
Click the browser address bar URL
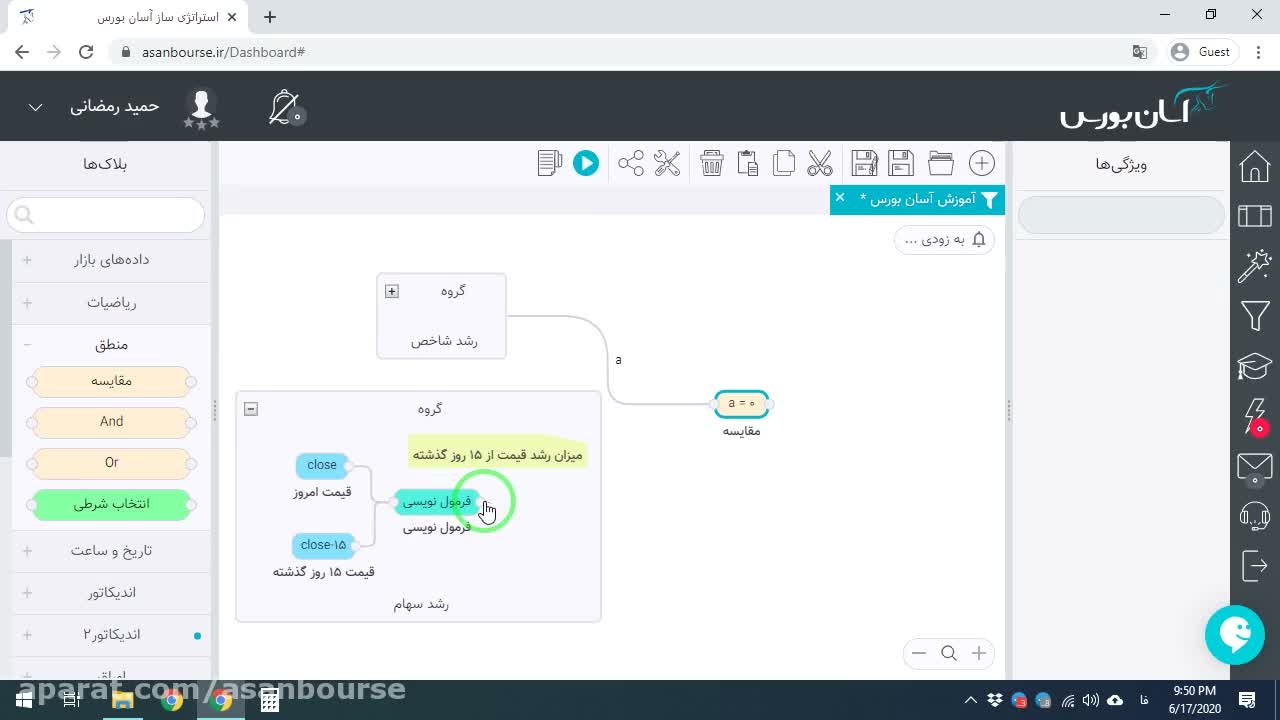pos(223,52)
